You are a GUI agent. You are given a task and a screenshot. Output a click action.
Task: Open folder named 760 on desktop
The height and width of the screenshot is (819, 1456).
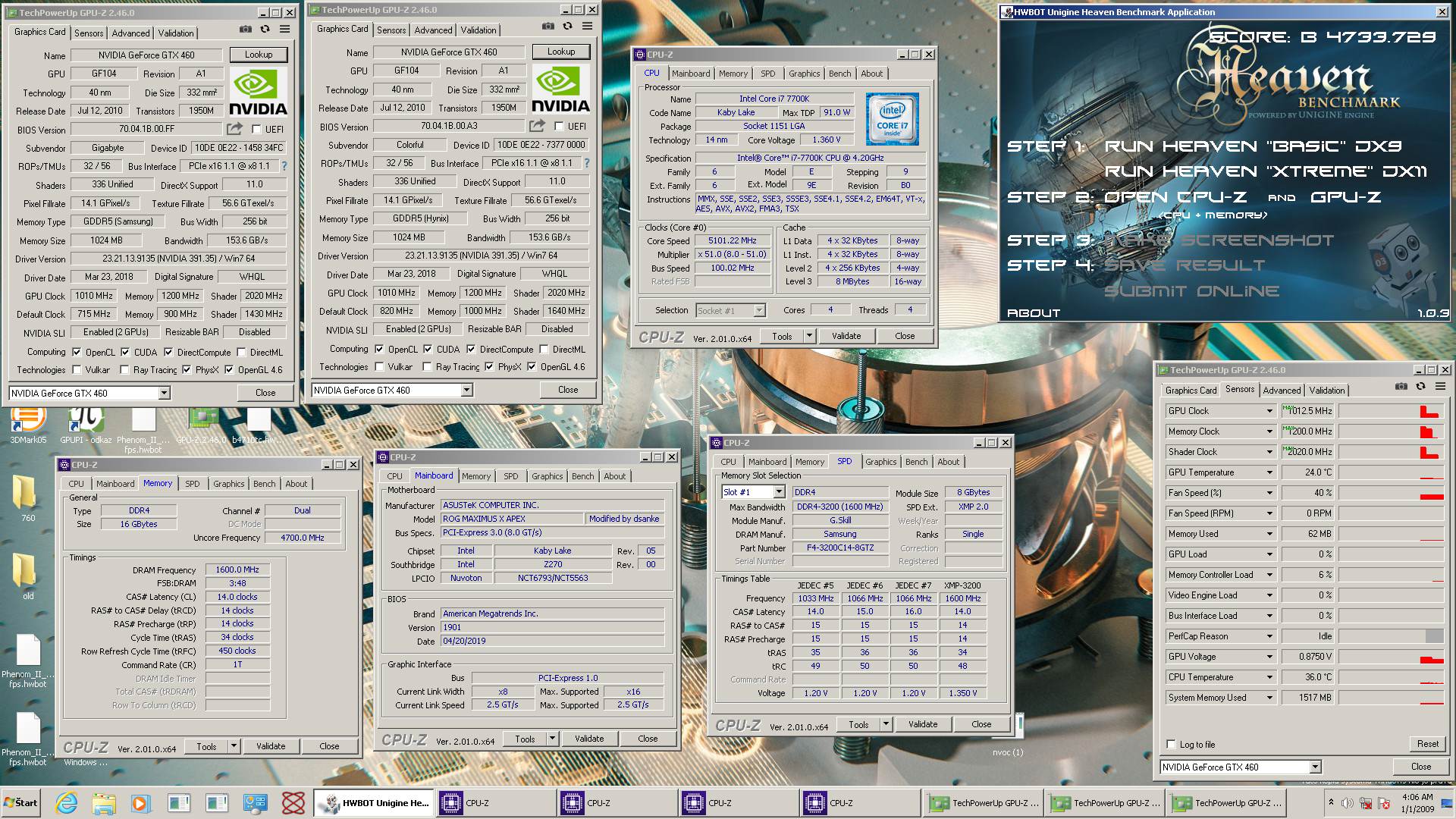coord(27,497)
